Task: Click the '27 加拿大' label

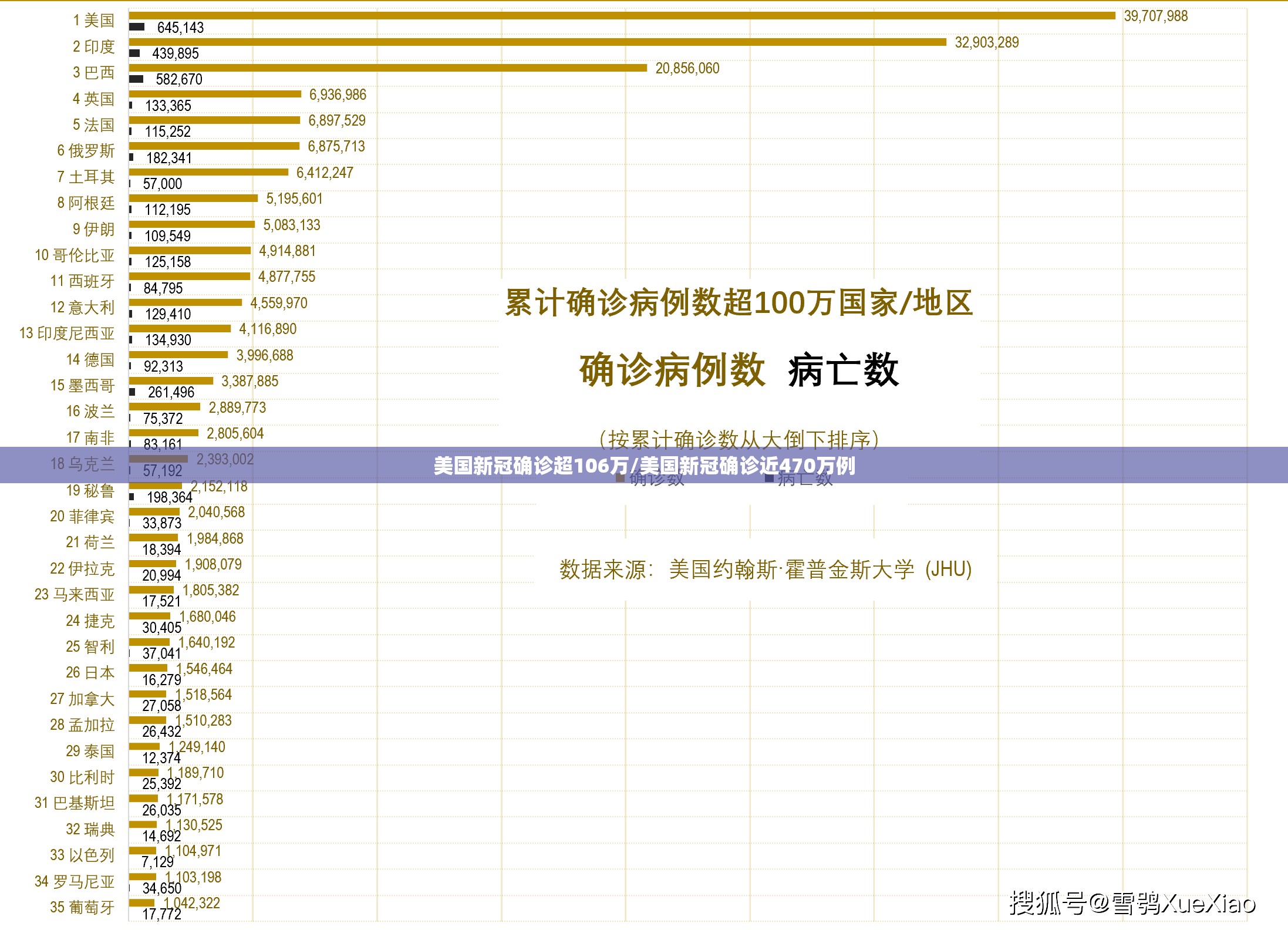Action: tap(82, 698)
